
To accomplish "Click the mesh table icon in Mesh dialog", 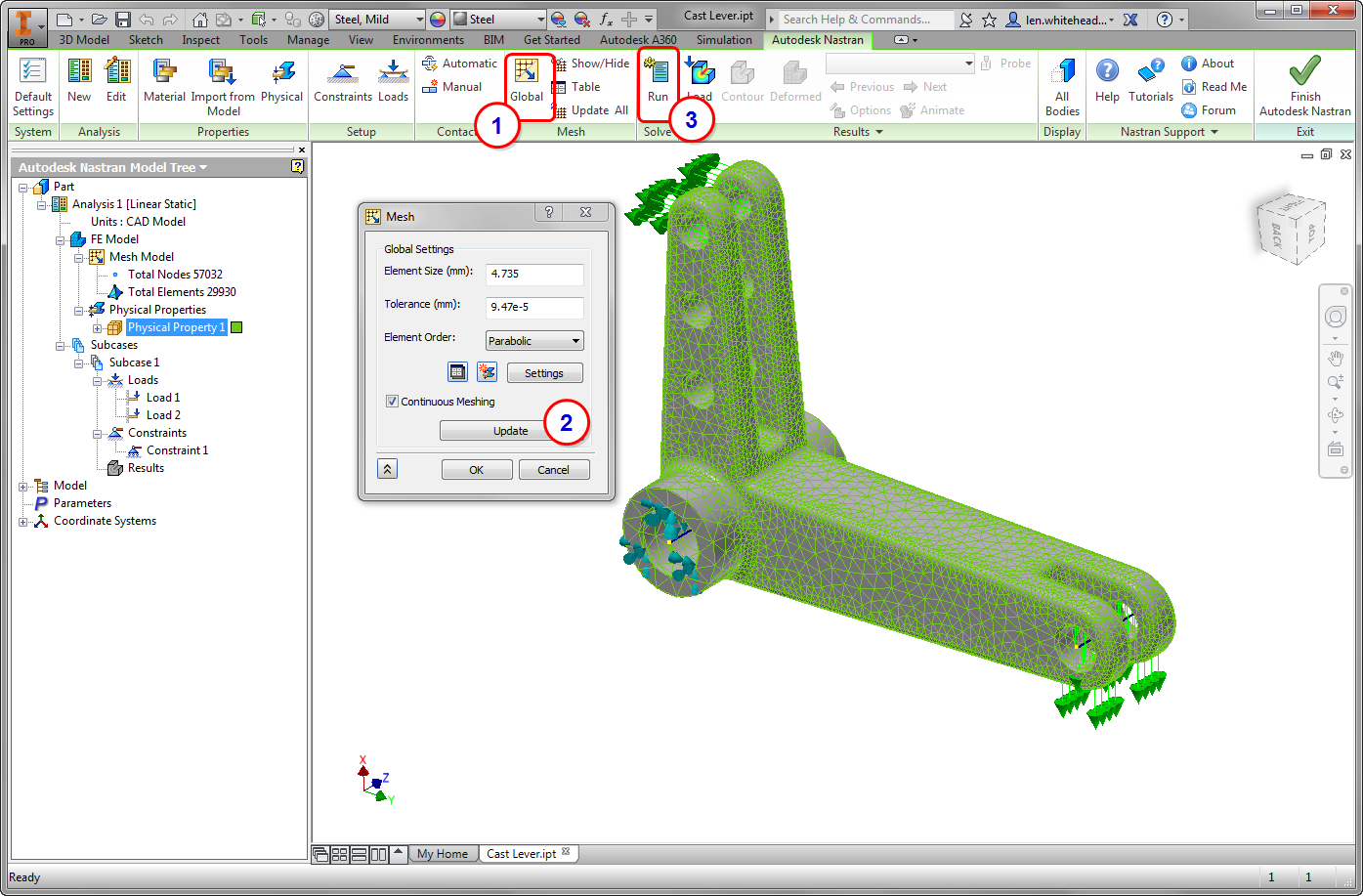I will click(457, 372).
